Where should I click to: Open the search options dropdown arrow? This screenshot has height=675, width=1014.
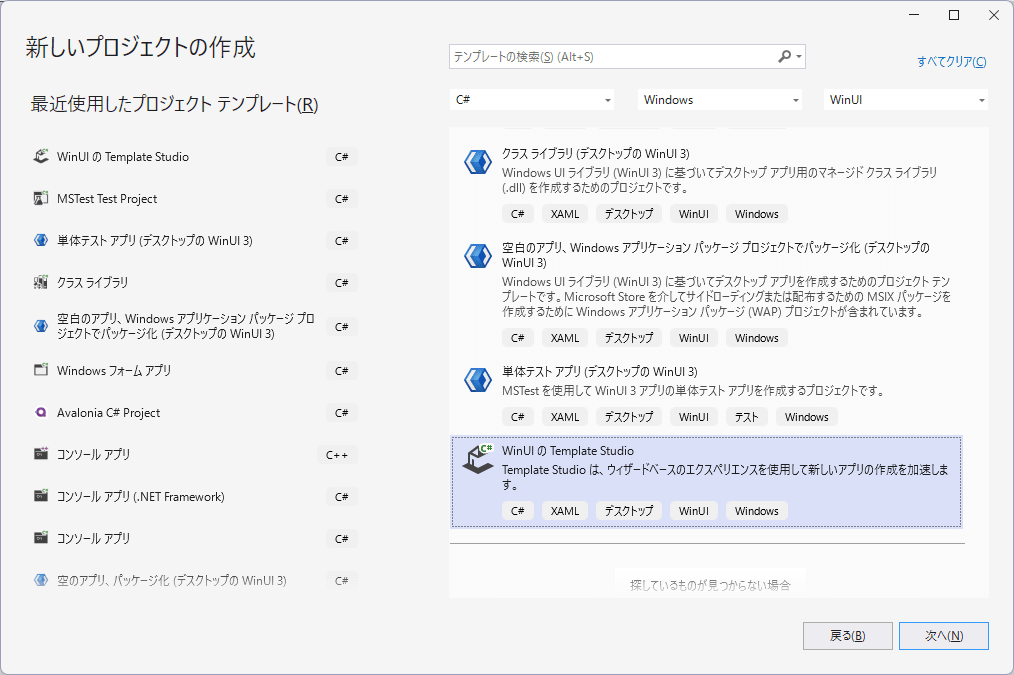[x=799, y=57]
